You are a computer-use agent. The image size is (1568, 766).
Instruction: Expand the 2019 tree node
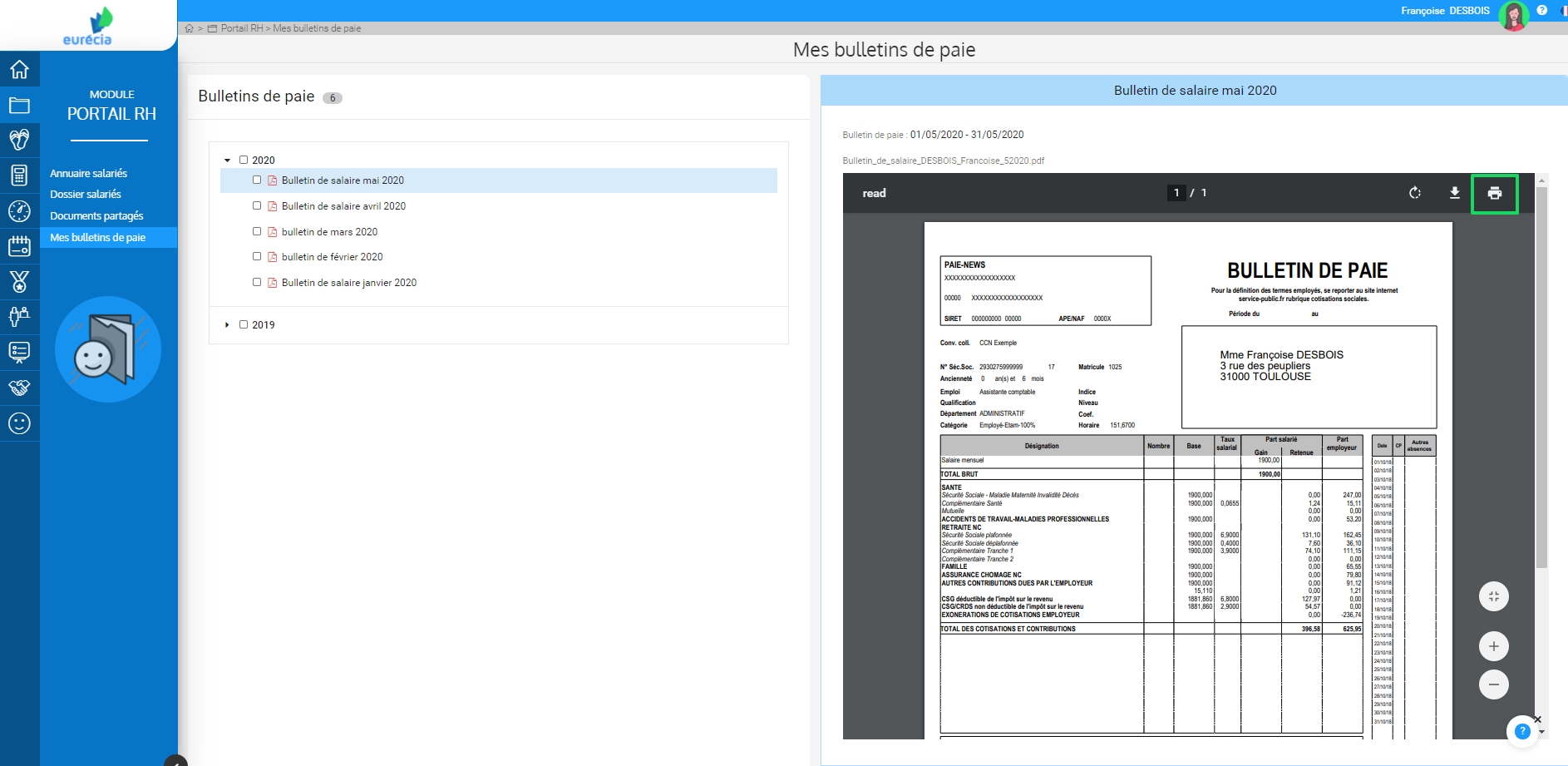pos(227,325)
